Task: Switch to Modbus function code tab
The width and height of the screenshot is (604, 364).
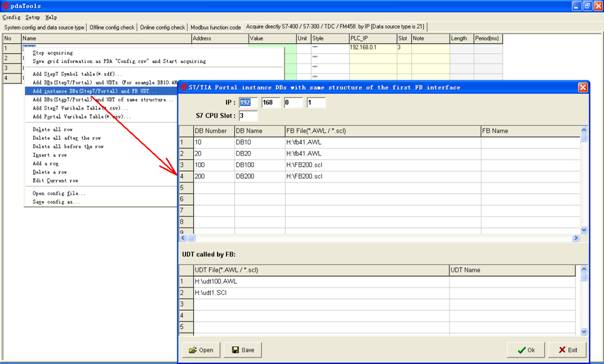Action: (215, 27)
